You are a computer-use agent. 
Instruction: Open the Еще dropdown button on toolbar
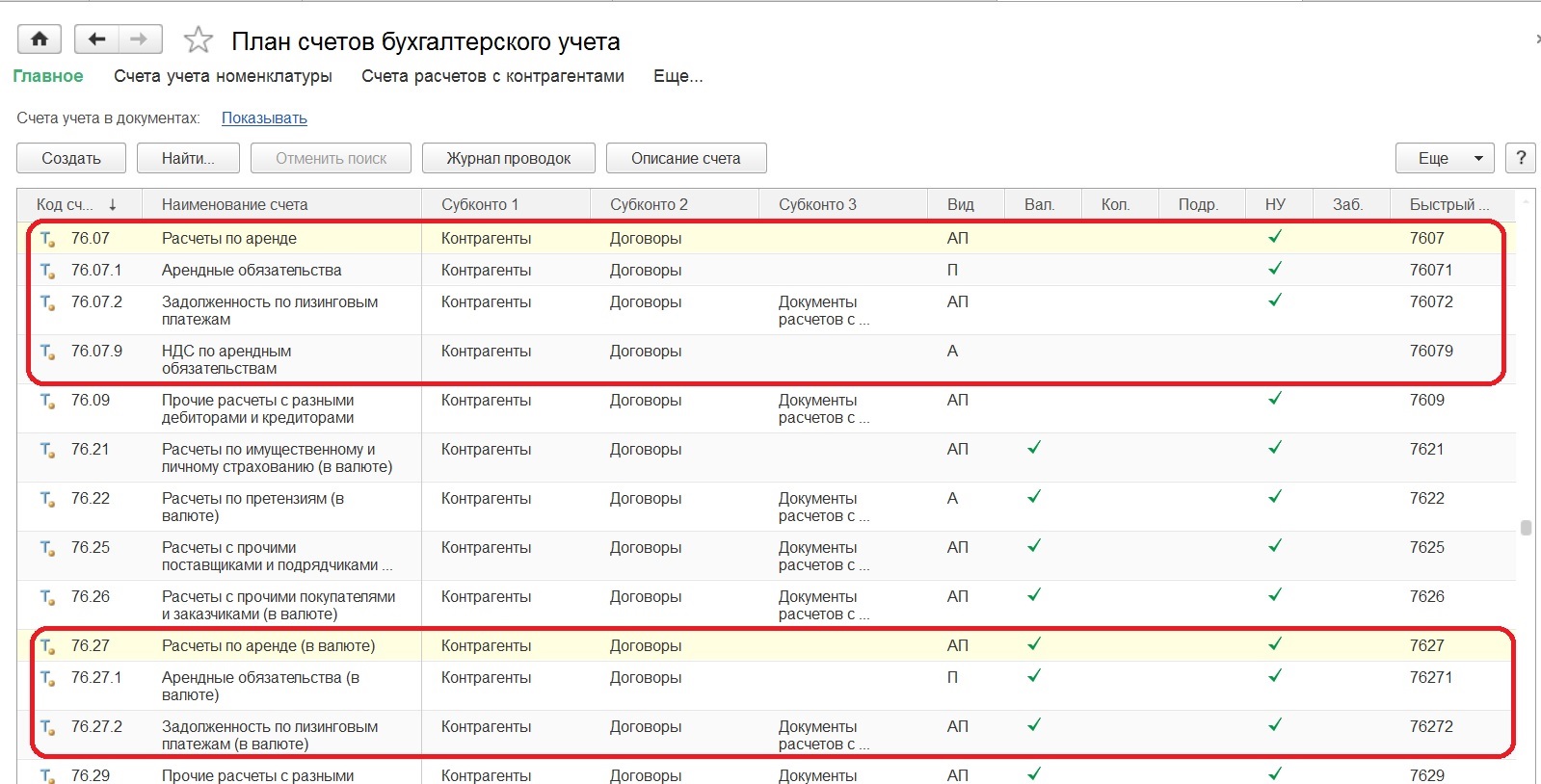coord(1445,158)
